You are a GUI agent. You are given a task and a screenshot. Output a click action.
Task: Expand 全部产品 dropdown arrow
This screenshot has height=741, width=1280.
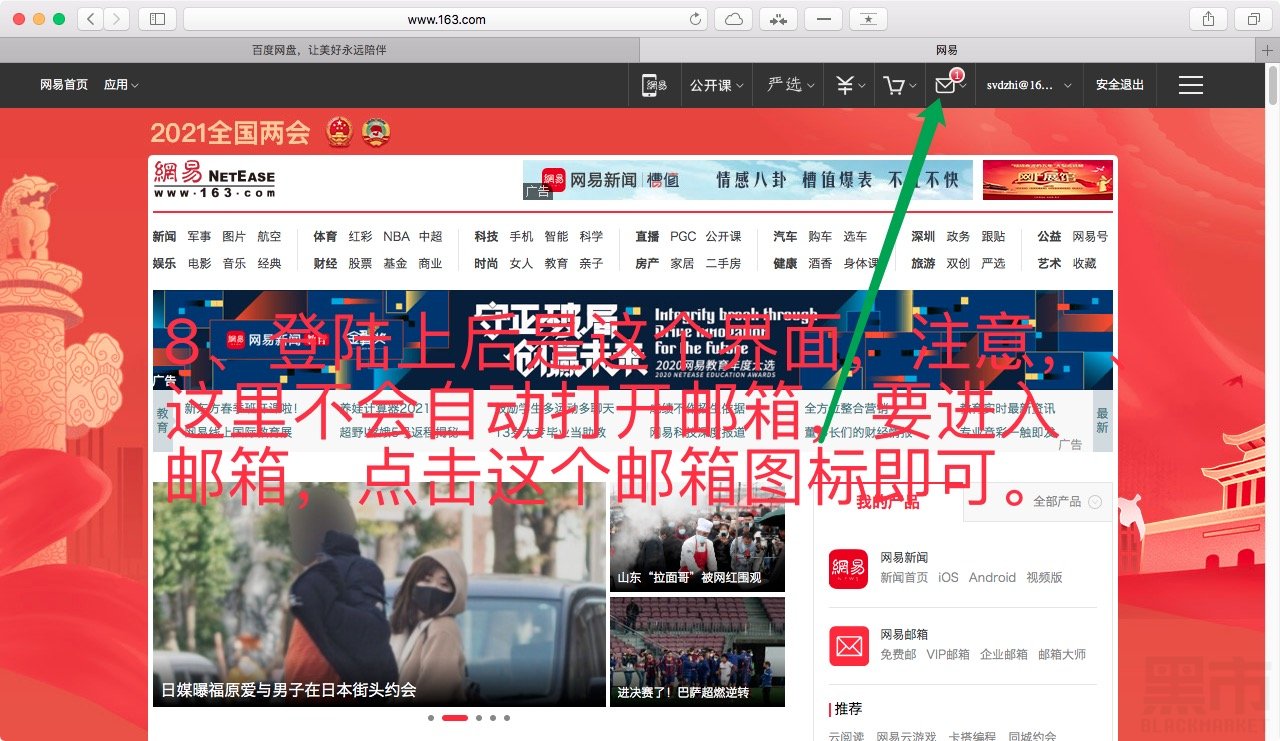(x=1095, y=502)
